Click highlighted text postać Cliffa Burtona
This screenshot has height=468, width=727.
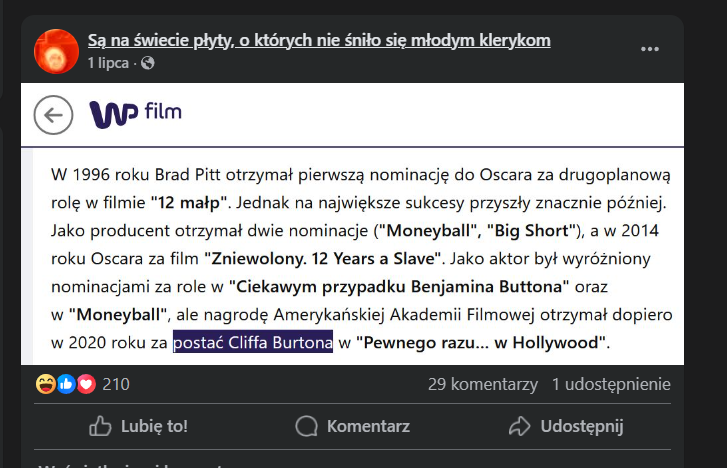[x=252, y=343]
